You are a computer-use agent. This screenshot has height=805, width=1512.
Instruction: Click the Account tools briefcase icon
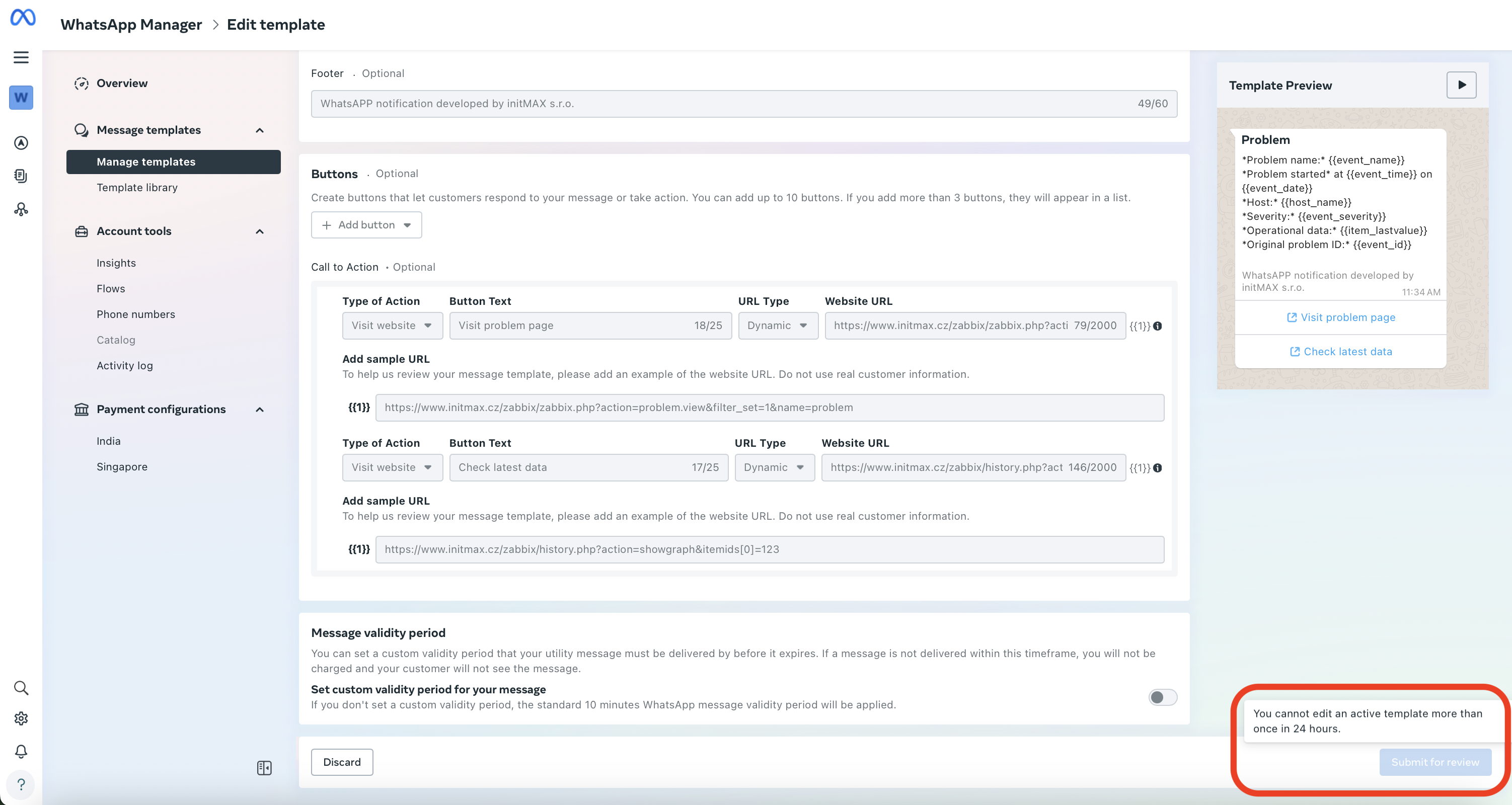pos(82,231)
